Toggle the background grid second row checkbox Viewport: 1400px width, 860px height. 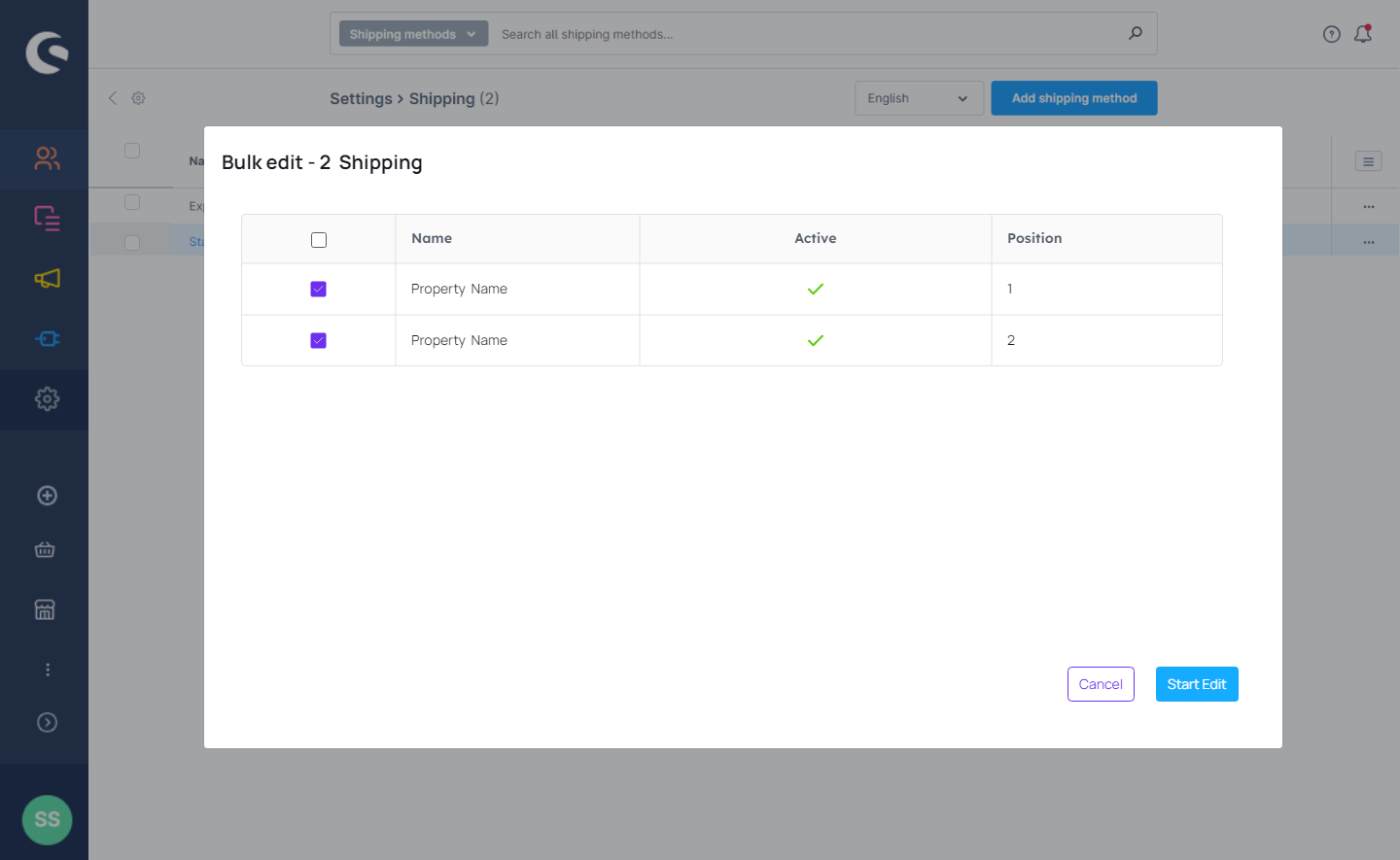[x=132, y=243]
